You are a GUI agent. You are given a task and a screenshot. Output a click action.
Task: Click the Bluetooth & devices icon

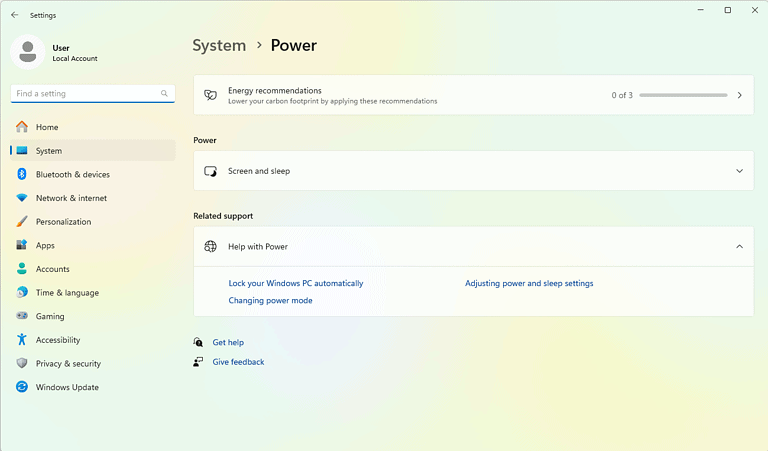22,174
